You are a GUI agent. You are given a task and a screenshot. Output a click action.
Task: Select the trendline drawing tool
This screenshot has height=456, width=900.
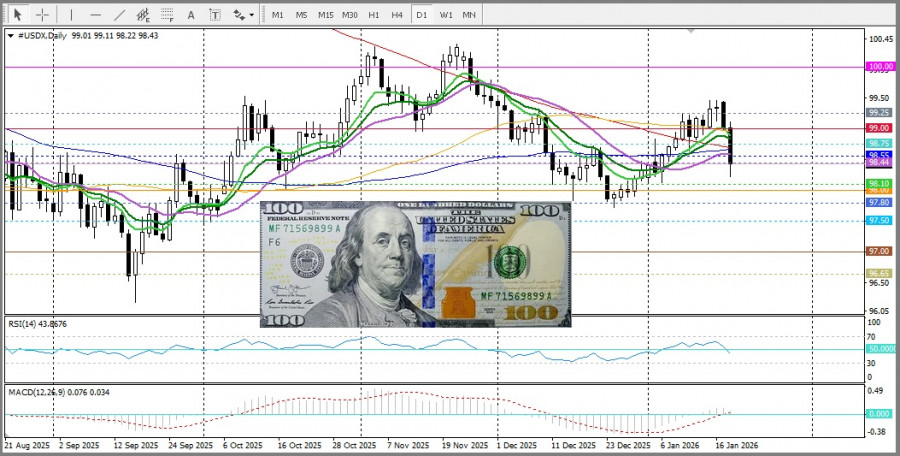tap(119, 15)
